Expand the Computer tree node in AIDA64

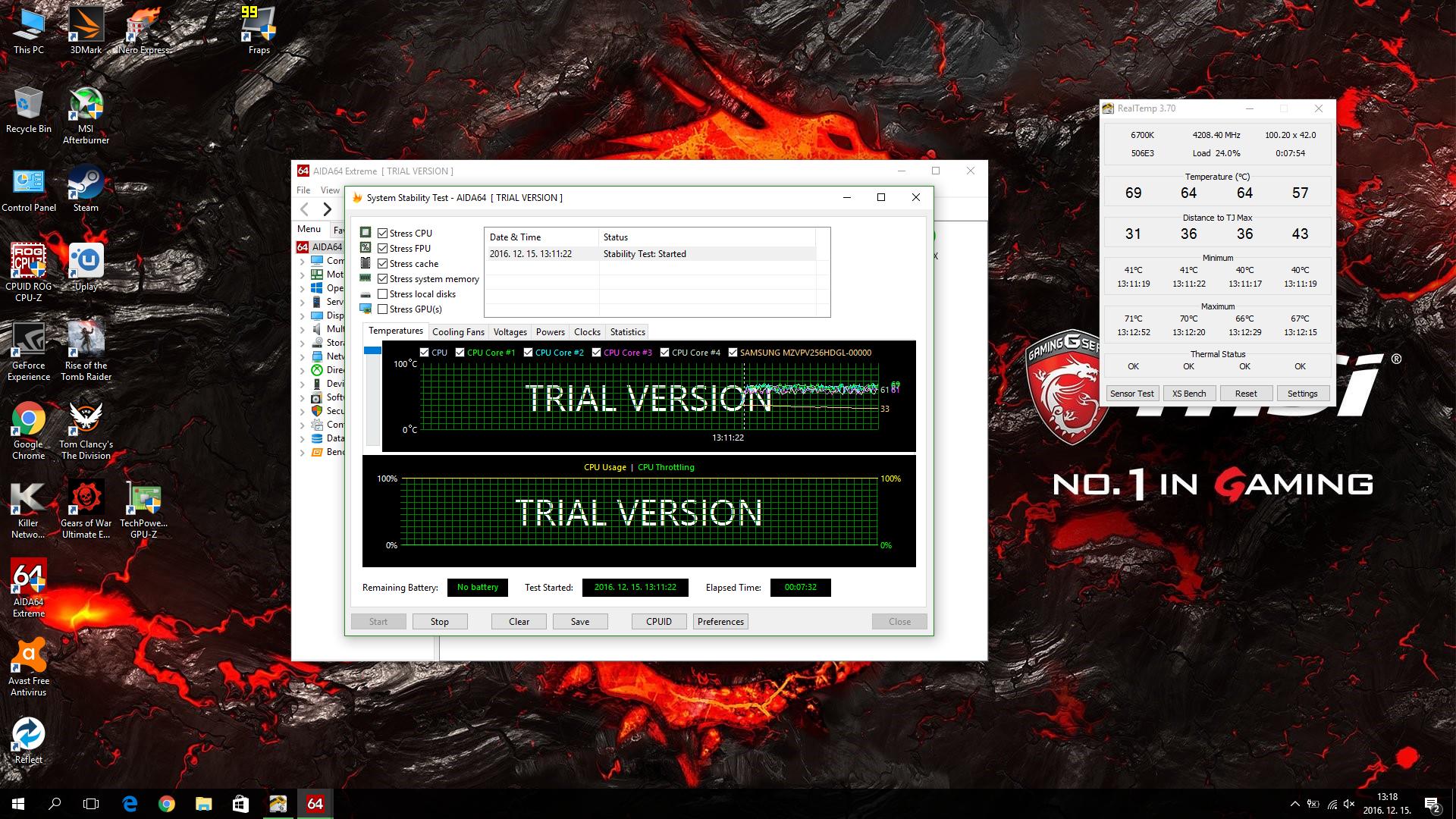pos(303,261)
